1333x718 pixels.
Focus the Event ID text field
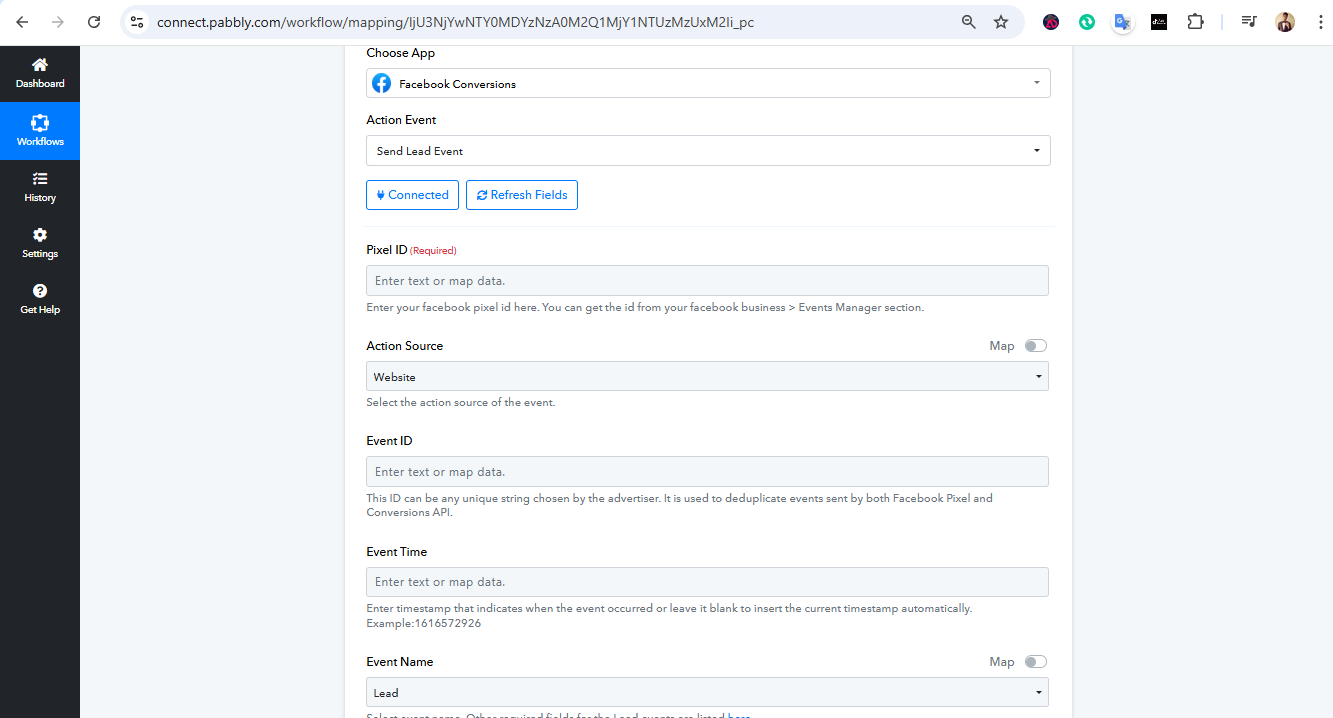[x=707, y=472]
